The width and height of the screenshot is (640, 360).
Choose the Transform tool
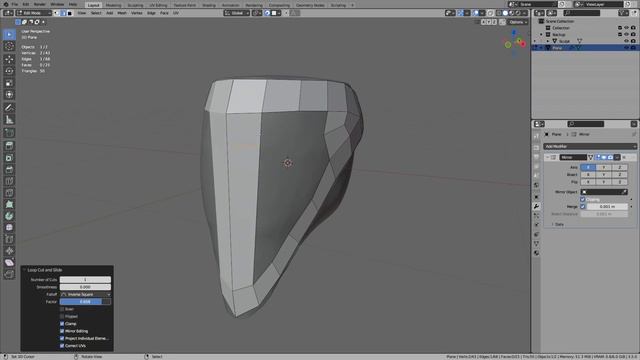point(9,95)
